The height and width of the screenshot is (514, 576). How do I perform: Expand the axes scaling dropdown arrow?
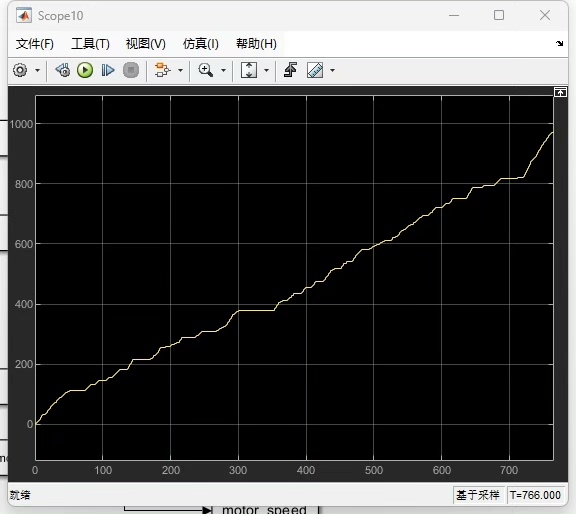coord(266,70)
